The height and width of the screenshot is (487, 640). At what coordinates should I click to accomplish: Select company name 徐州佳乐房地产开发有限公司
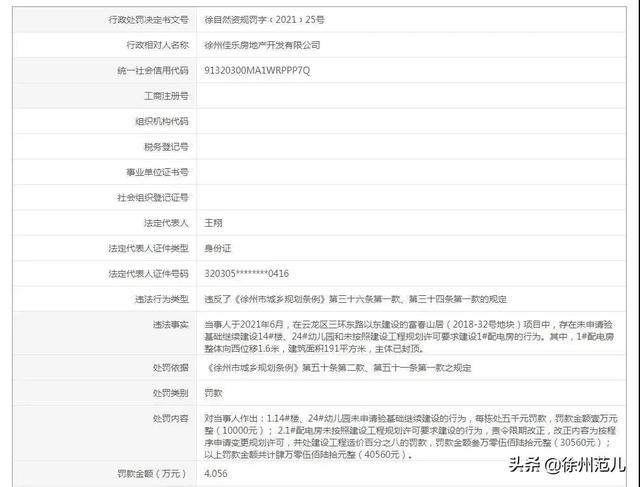click(262, 45)
